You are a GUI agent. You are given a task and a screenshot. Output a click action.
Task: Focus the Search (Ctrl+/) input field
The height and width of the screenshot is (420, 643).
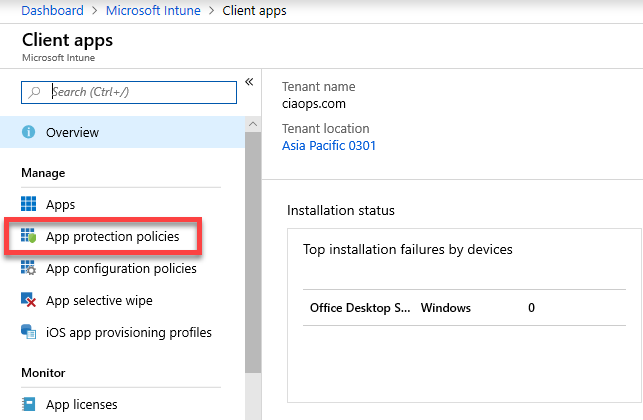coord(140,92)
